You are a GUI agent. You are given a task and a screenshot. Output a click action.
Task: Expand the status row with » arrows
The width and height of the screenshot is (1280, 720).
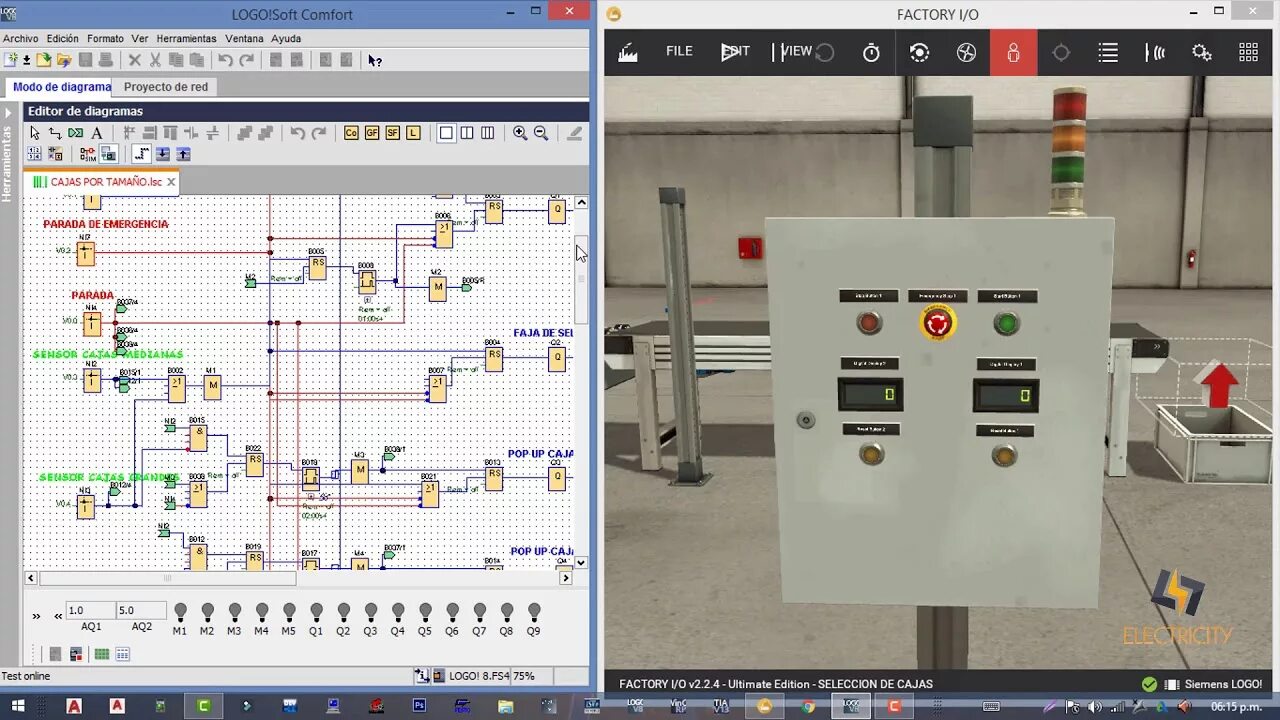[36, 616]
